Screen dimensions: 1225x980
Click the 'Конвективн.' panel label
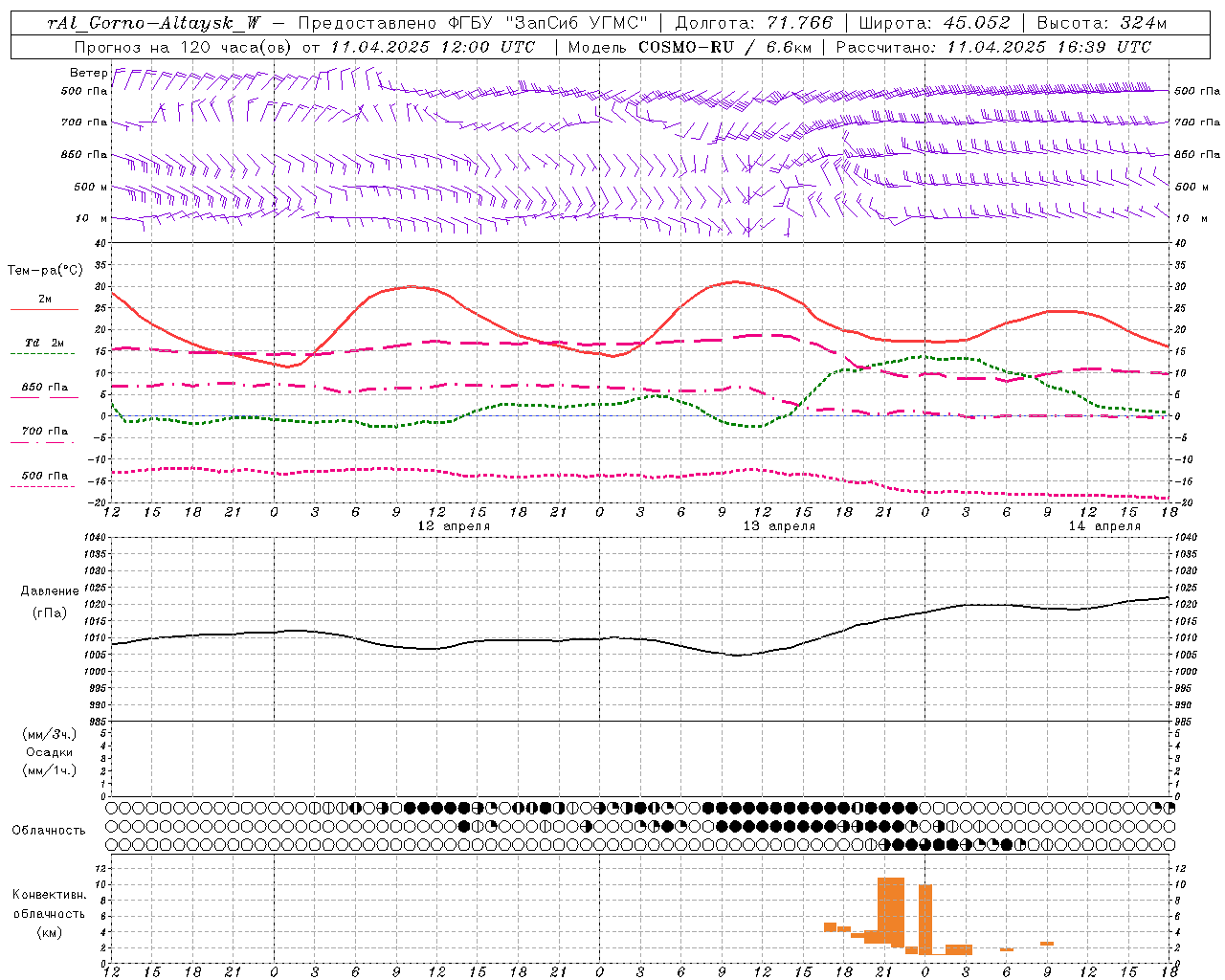(49, 895)
